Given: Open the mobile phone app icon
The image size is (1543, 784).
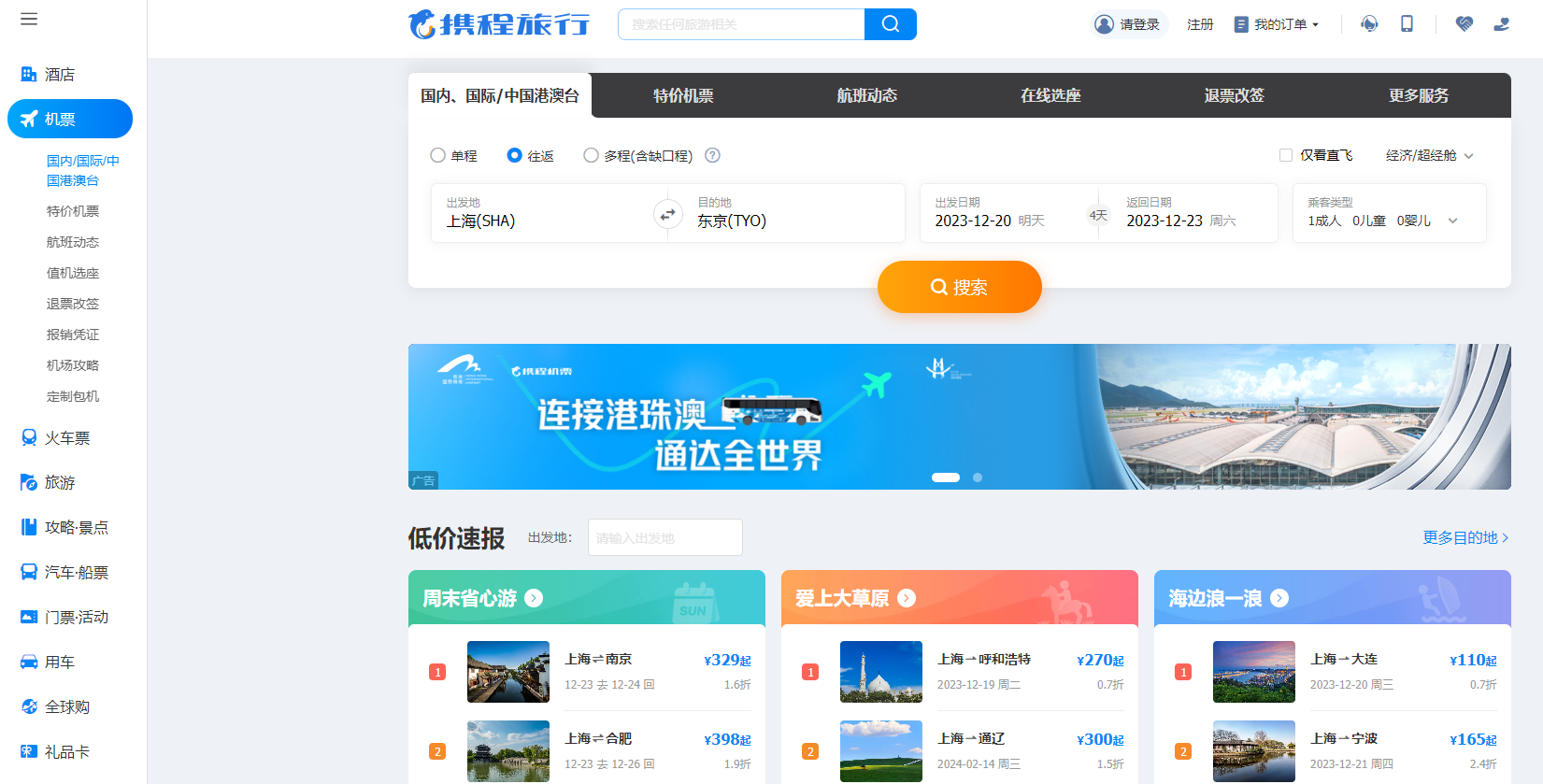Looking at the screenshot, I should [x=1407, y=24].
